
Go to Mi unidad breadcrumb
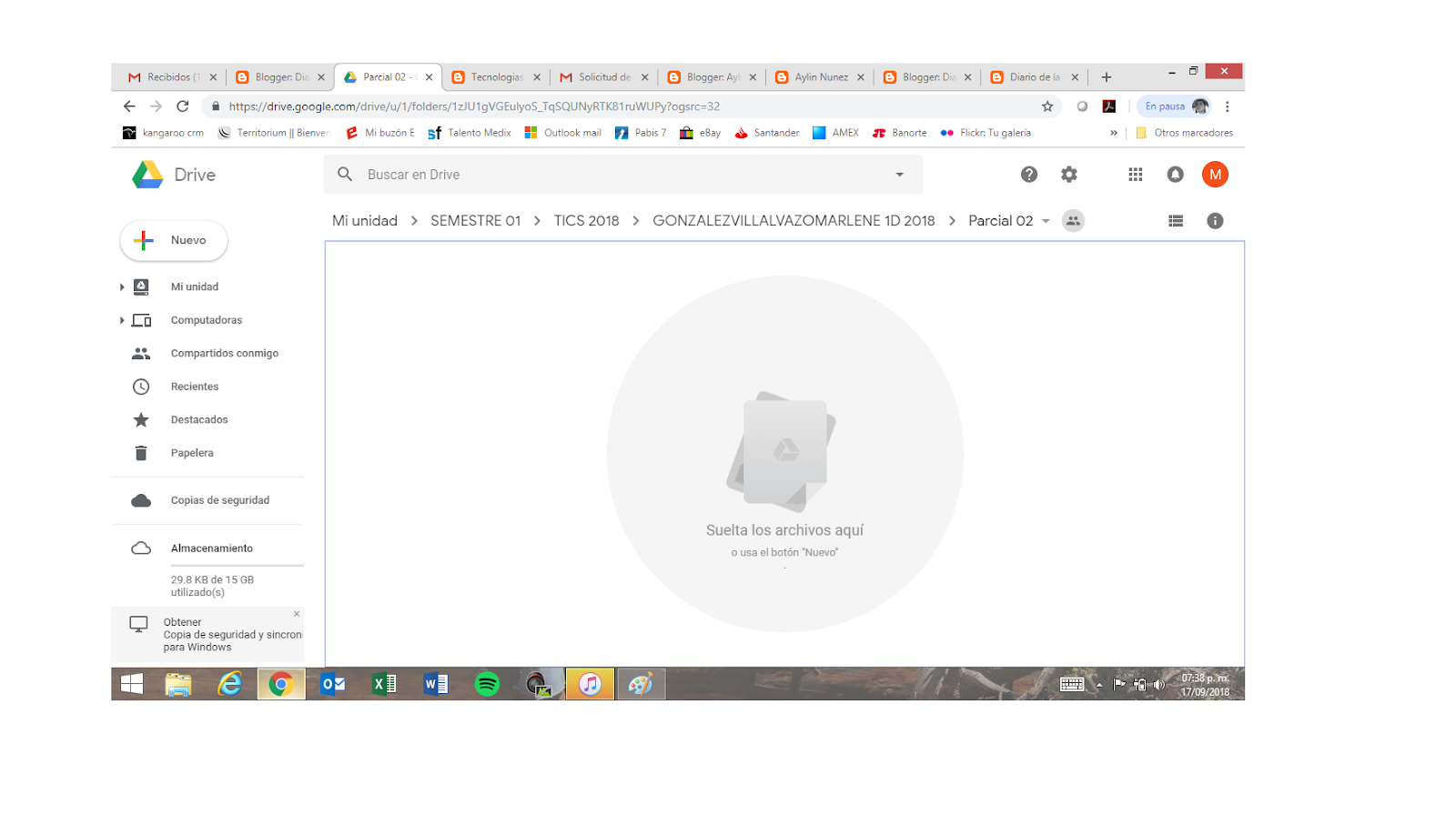[x=365, y=221]
